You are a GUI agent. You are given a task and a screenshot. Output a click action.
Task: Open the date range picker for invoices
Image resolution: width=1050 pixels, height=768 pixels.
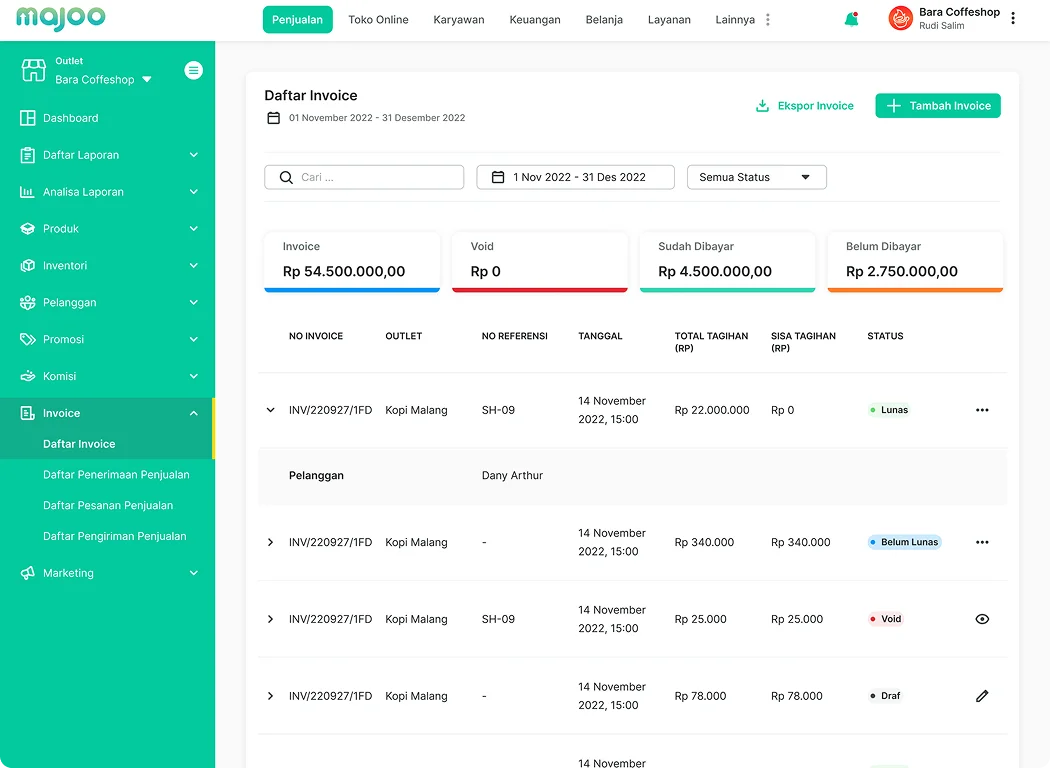[x=575, y=177]
